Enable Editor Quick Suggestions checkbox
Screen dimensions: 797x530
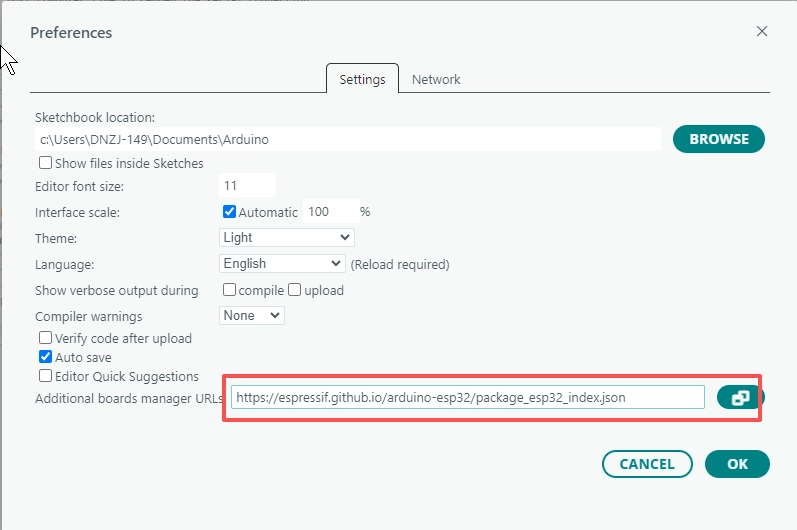[x=45, y=376]
